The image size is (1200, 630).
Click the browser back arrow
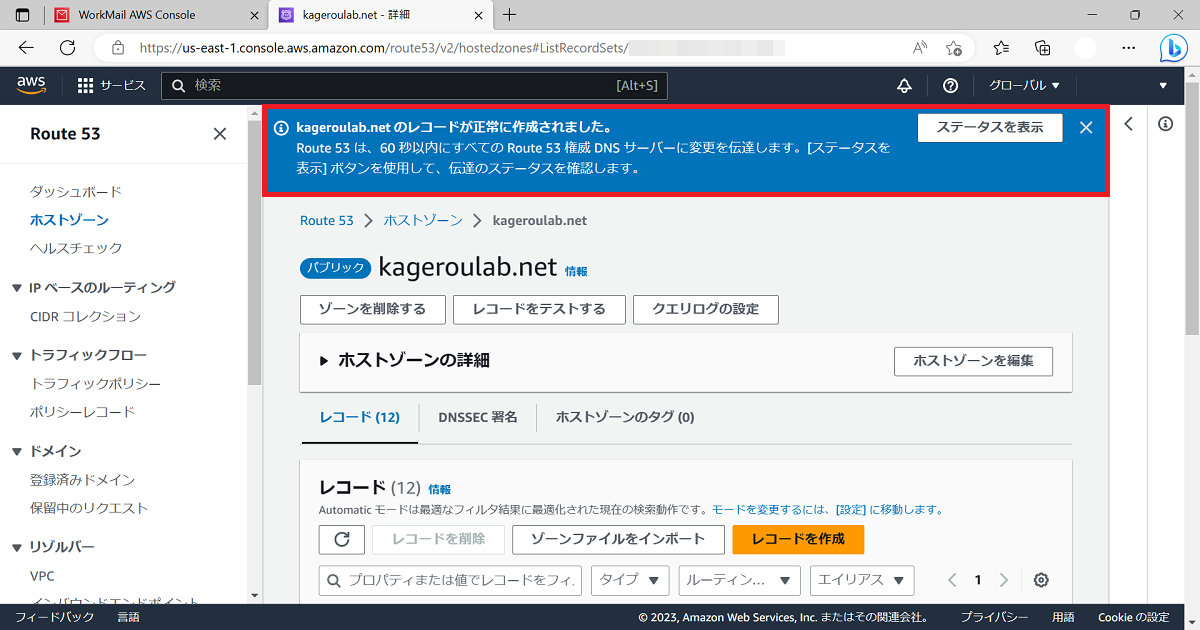pos(26,47)
